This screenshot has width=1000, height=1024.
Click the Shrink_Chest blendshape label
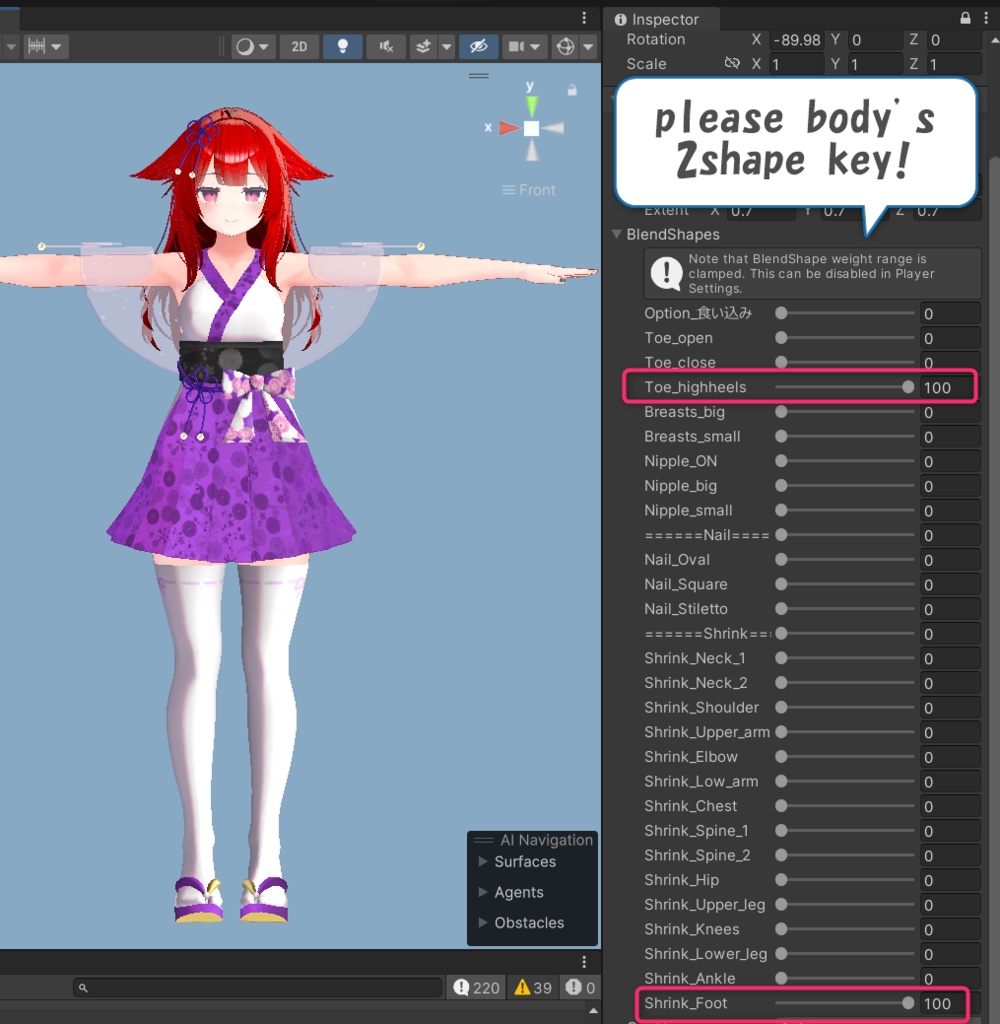tap(690, 806)
